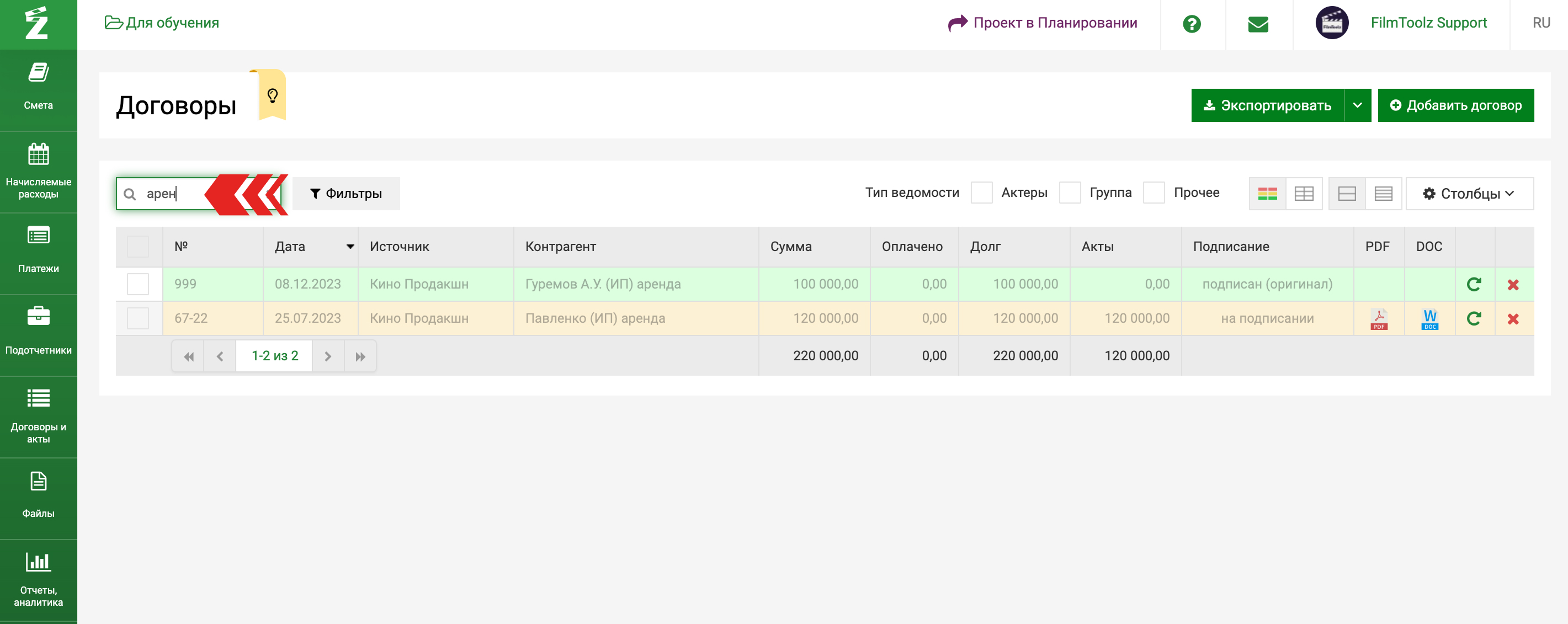
Task: Open DOC file for contract 67-22
Action: pos(1429,319)
